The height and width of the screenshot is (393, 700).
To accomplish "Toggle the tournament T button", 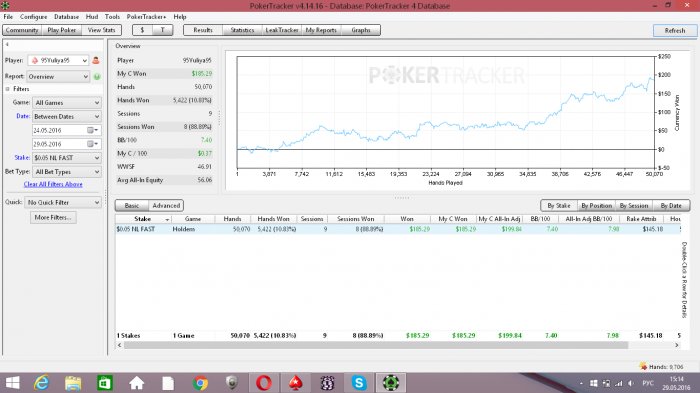I will tap(162, 30).
